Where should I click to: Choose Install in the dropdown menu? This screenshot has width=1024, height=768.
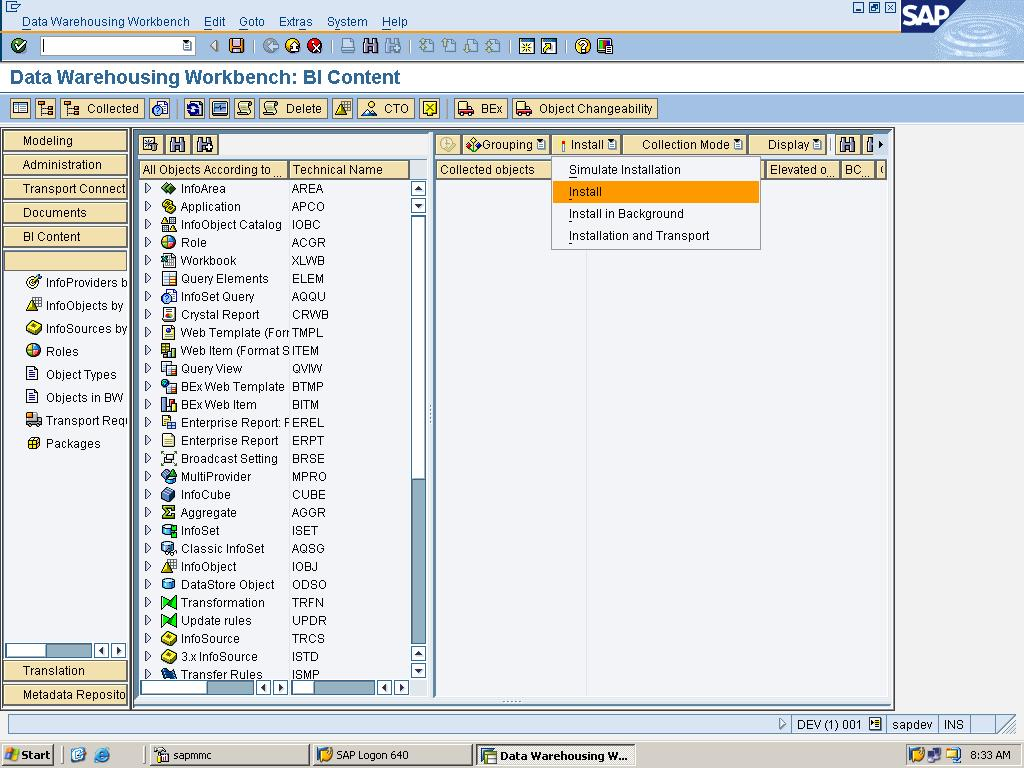656,192
